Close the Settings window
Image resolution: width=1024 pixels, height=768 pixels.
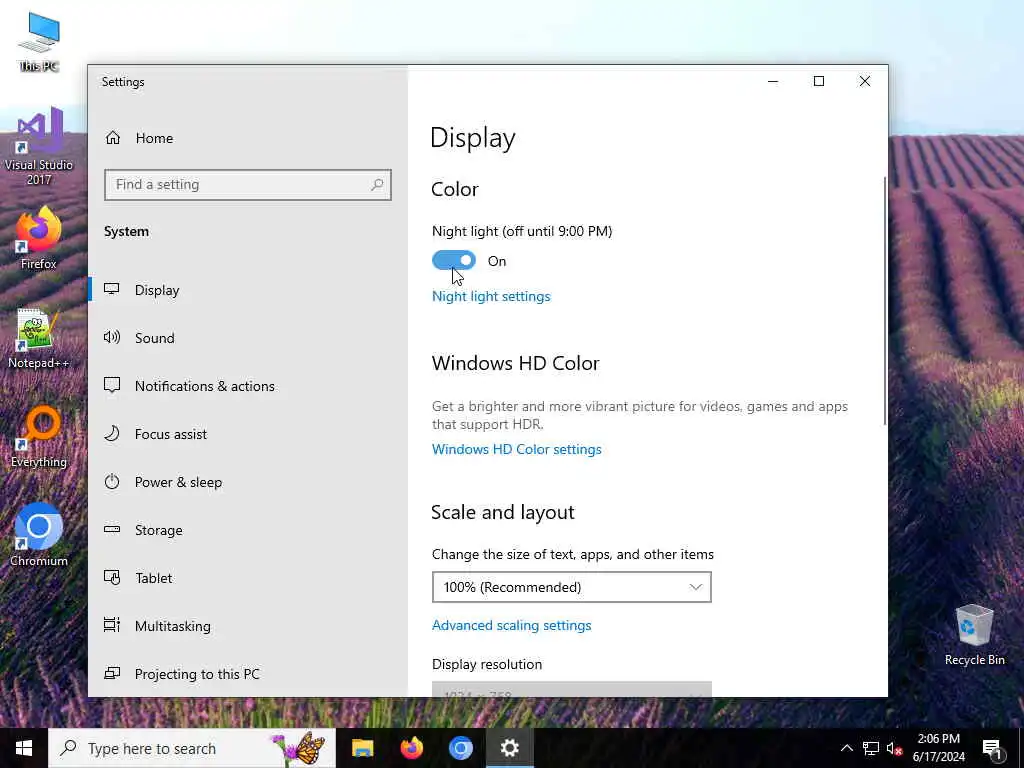[865, 82]
